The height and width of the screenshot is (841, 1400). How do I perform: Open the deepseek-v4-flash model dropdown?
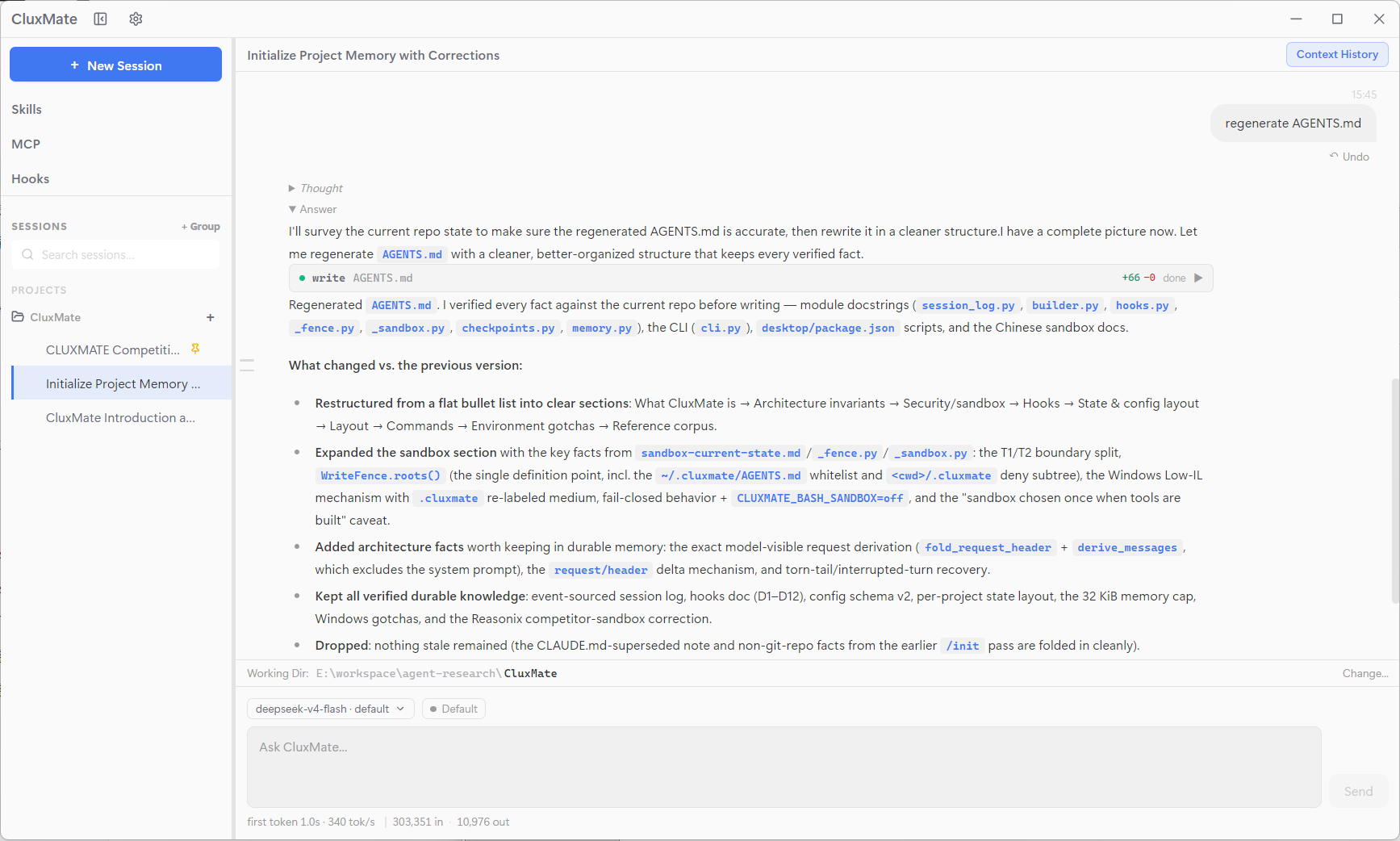pos(331,709)
